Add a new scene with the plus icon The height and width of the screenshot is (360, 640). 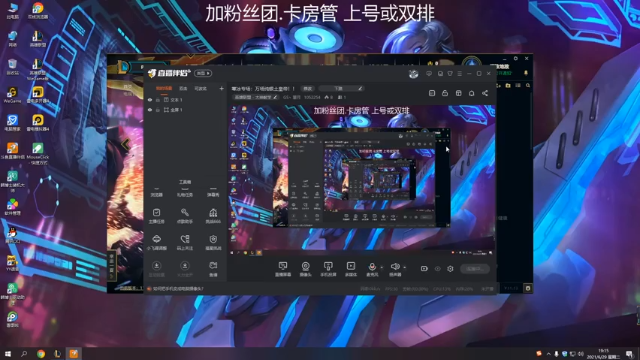point(222,88)
